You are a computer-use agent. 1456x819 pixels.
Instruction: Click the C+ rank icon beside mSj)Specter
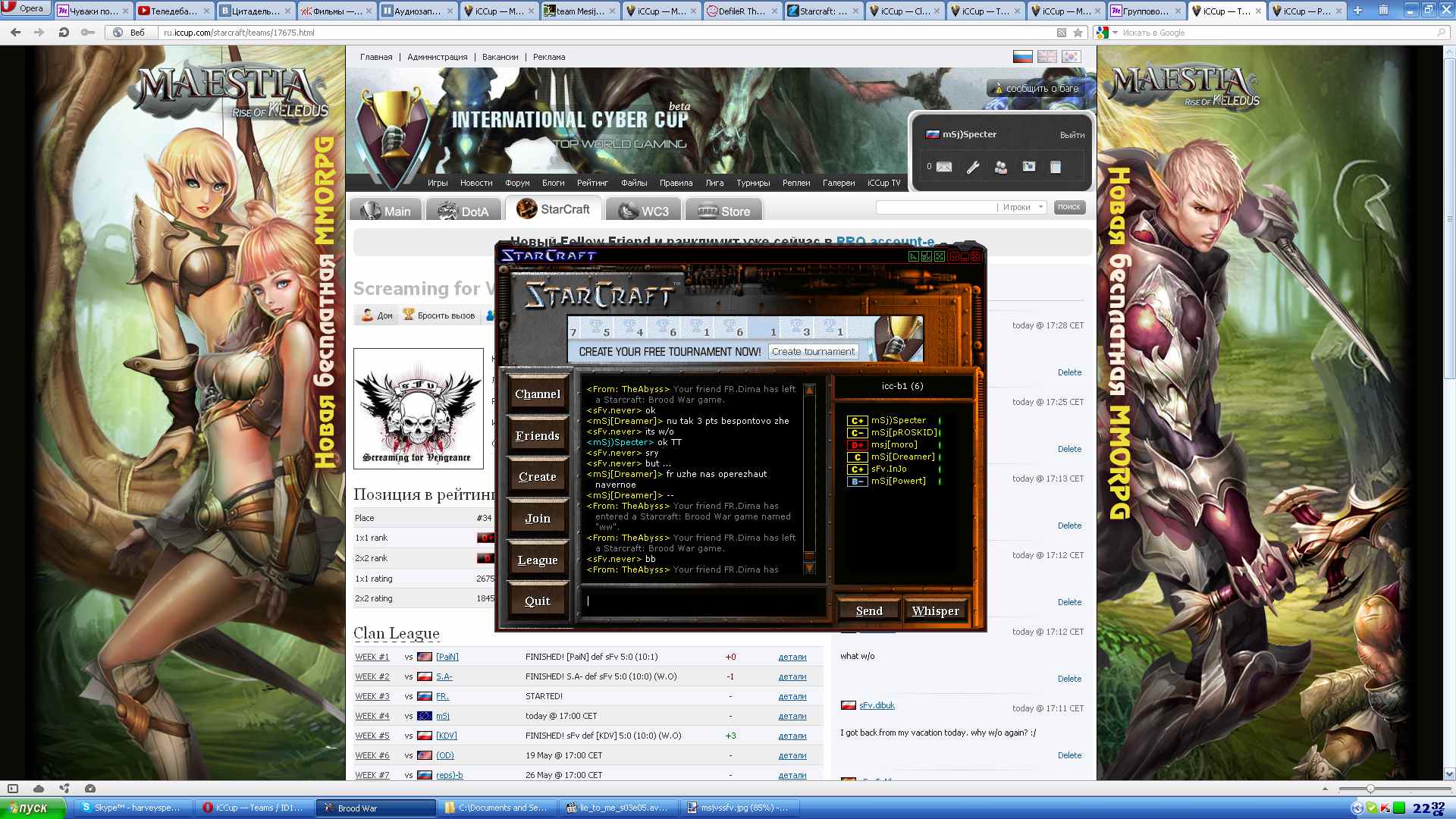857,421
